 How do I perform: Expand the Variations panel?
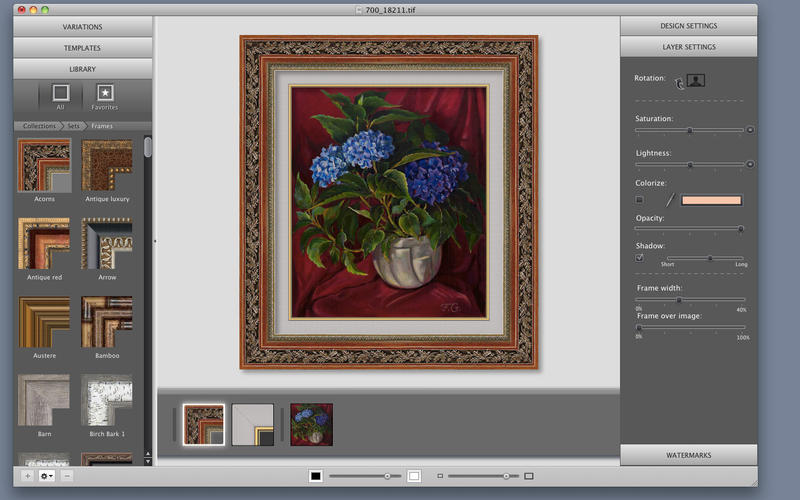[83, 27]
